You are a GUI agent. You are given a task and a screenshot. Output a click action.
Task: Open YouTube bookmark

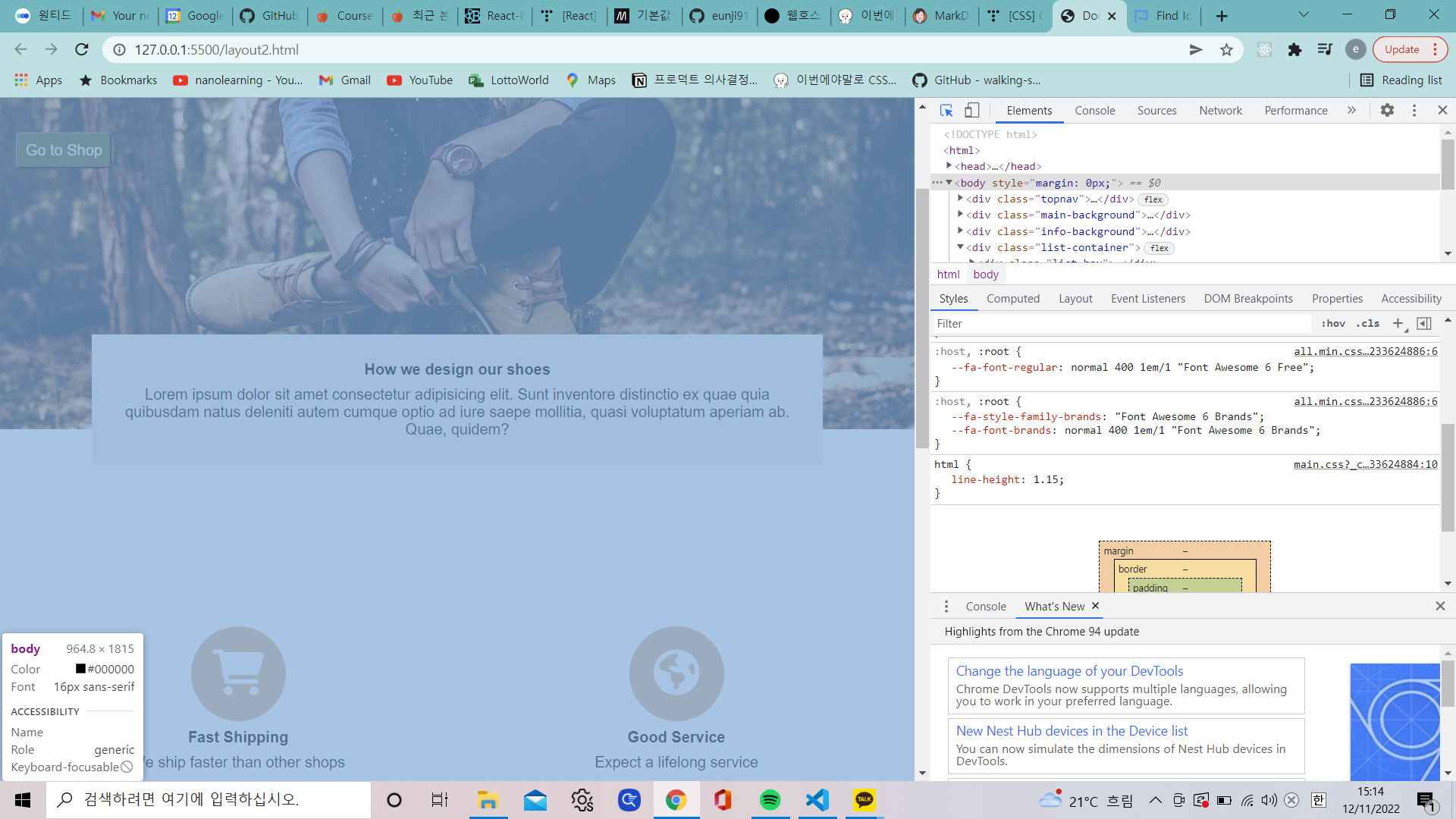coord(419,80)
